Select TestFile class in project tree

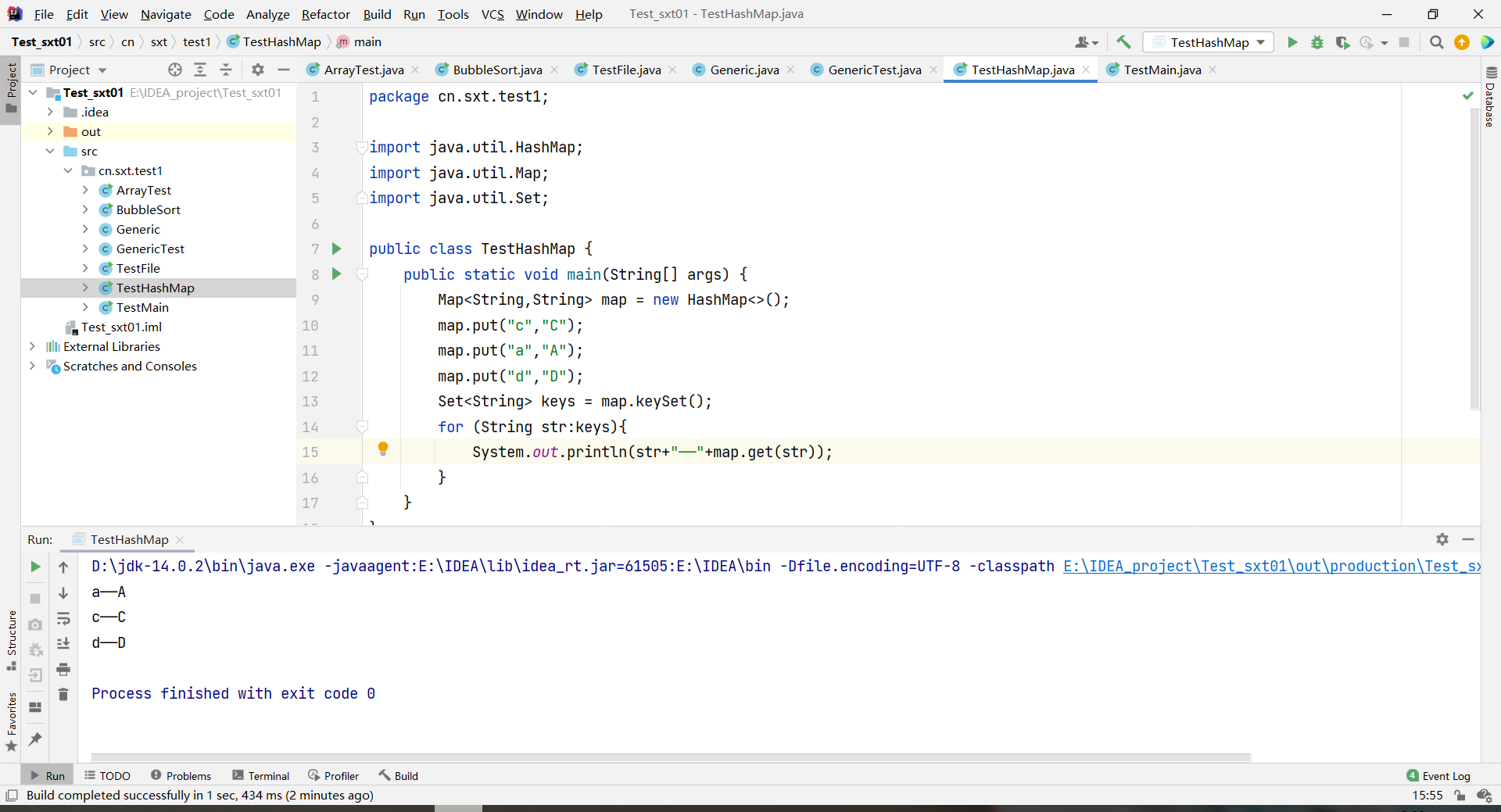coord(138,268)
